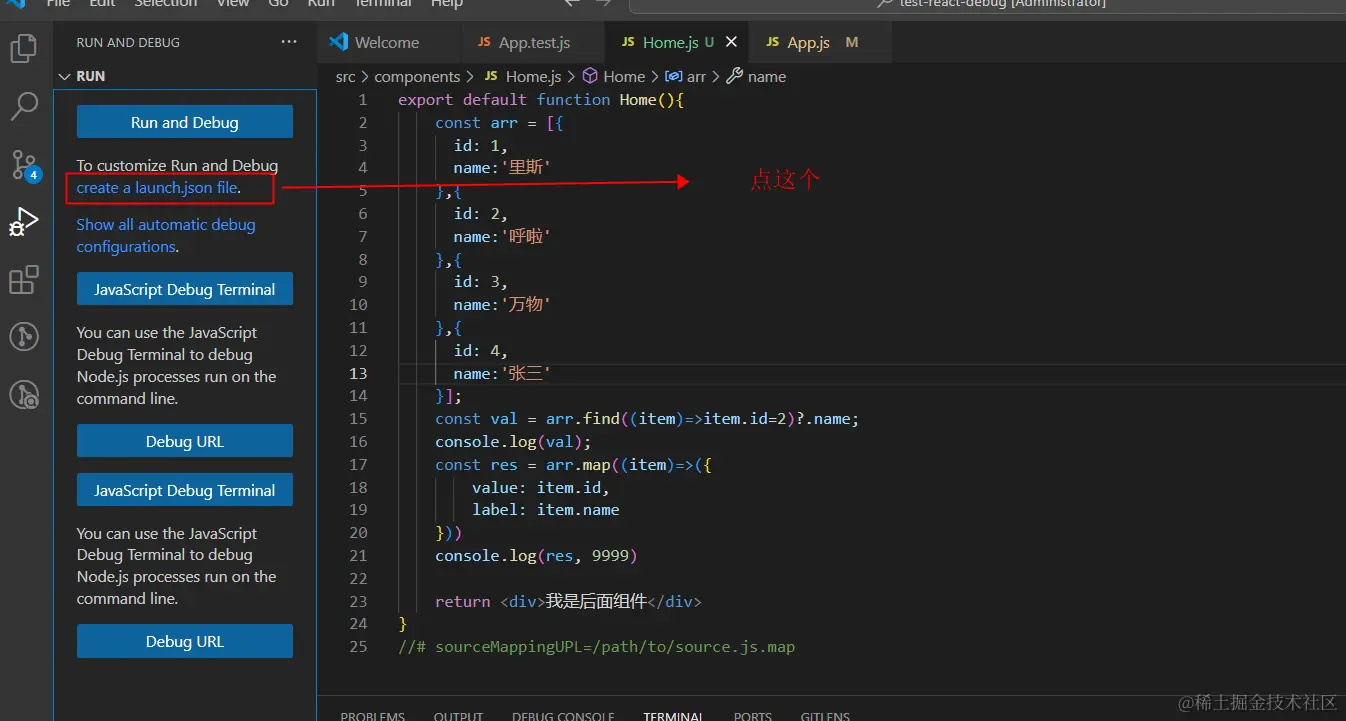Open the Run and Debug views menu (three dots)
The image size is (1346, 721).
point(289,42)
